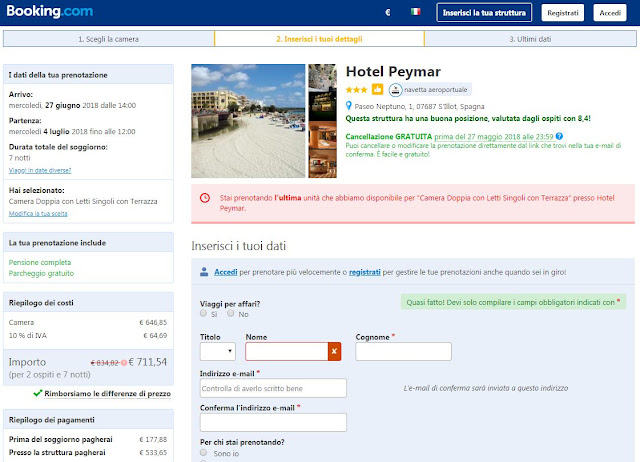This screenshot has width=640, height=462.
Task: Click Presso la struttura pagherai amount € 533,65
Action: coord(153,453)
